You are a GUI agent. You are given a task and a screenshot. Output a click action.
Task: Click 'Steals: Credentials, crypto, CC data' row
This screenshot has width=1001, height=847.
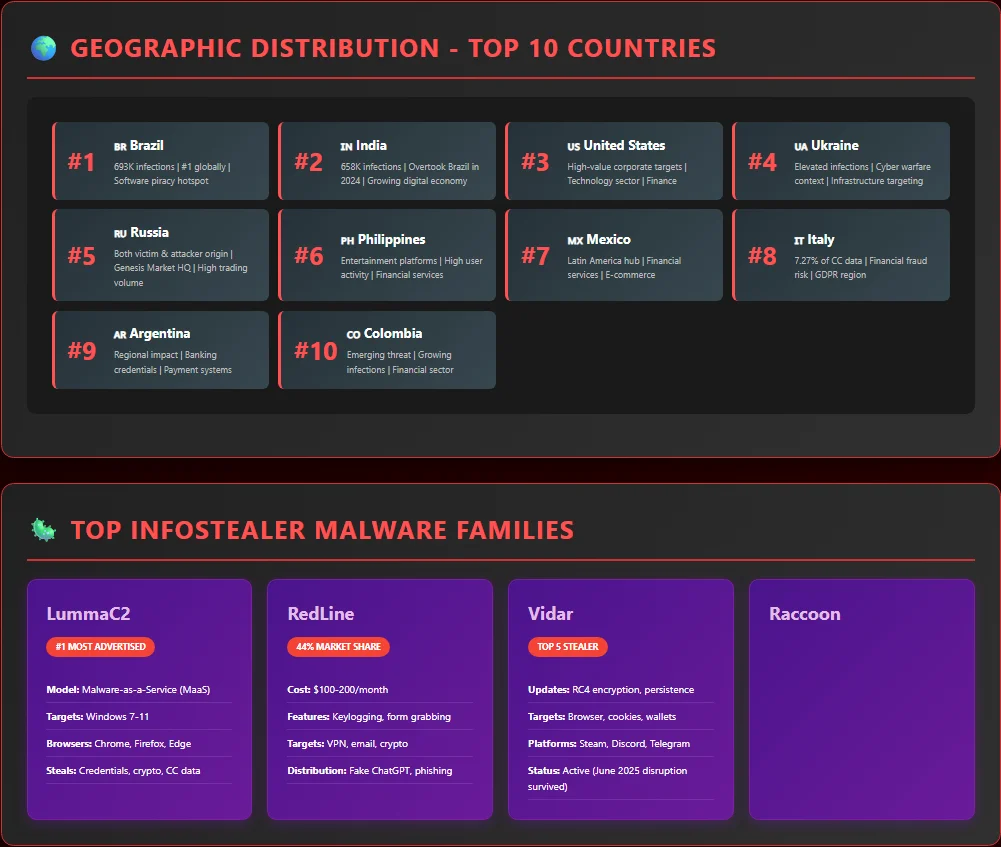(x=139, y=770)
